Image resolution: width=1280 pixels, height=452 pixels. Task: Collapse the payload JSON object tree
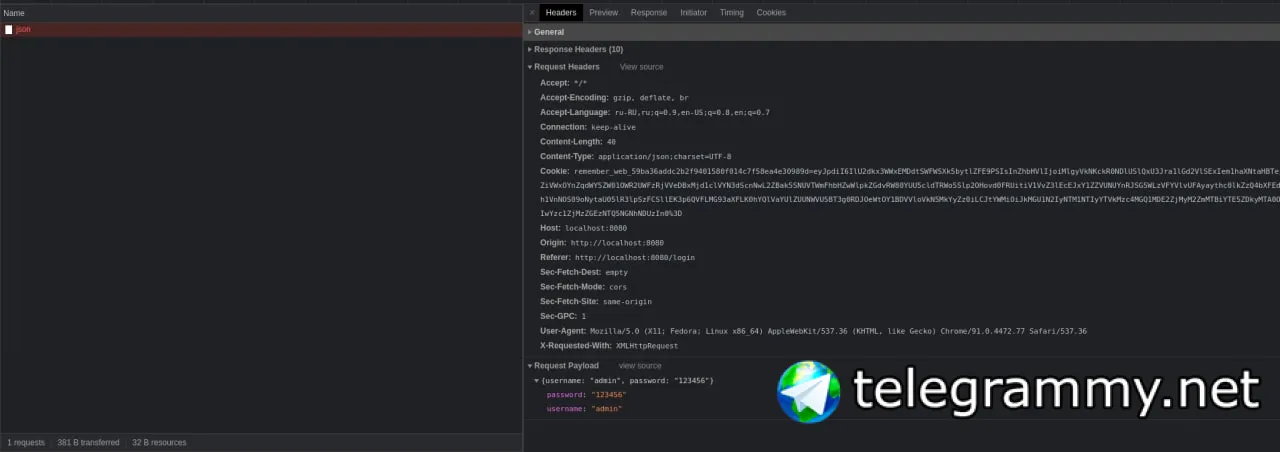coord(537,381)
